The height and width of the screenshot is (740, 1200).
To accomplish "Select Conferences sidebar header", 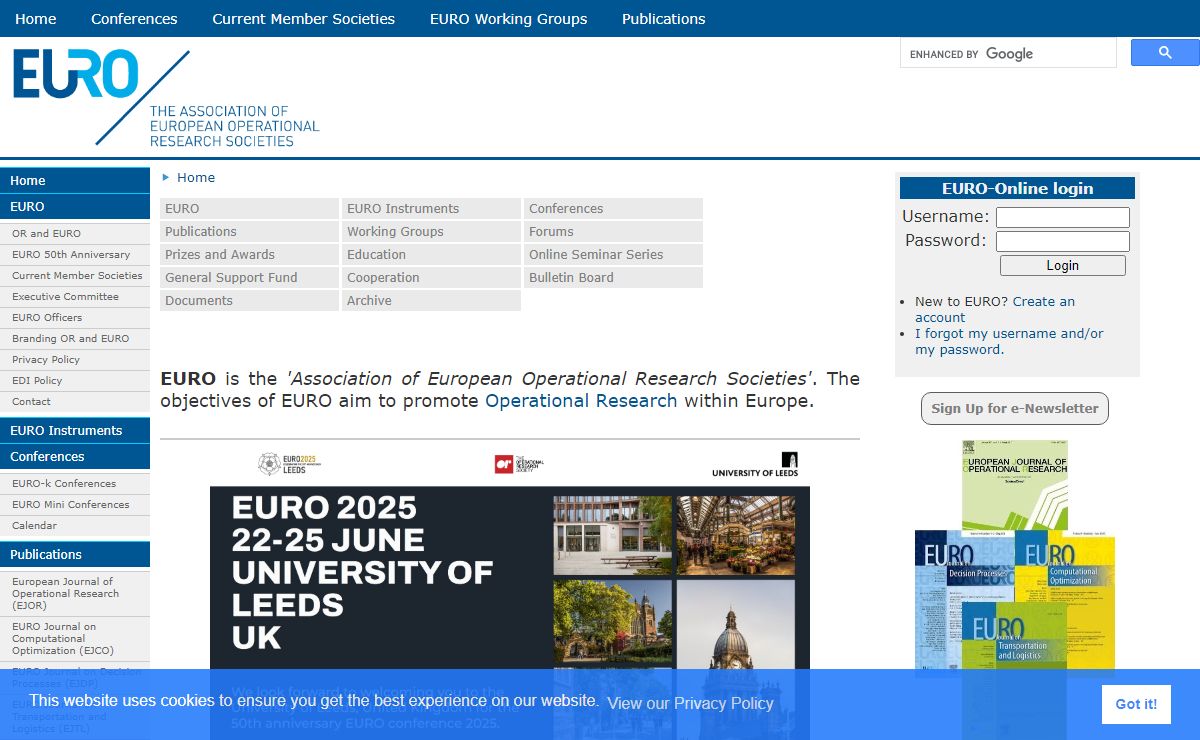I will (75, 456).
